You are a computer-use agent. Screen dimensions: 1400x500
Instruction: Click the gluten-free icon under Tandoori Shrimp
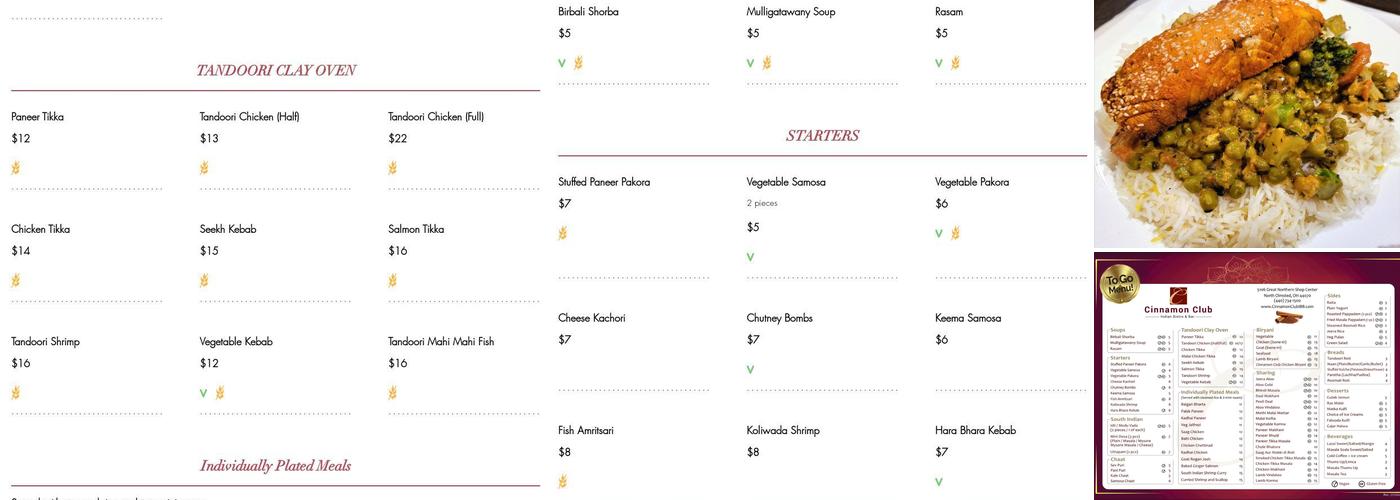pos(16,393)
